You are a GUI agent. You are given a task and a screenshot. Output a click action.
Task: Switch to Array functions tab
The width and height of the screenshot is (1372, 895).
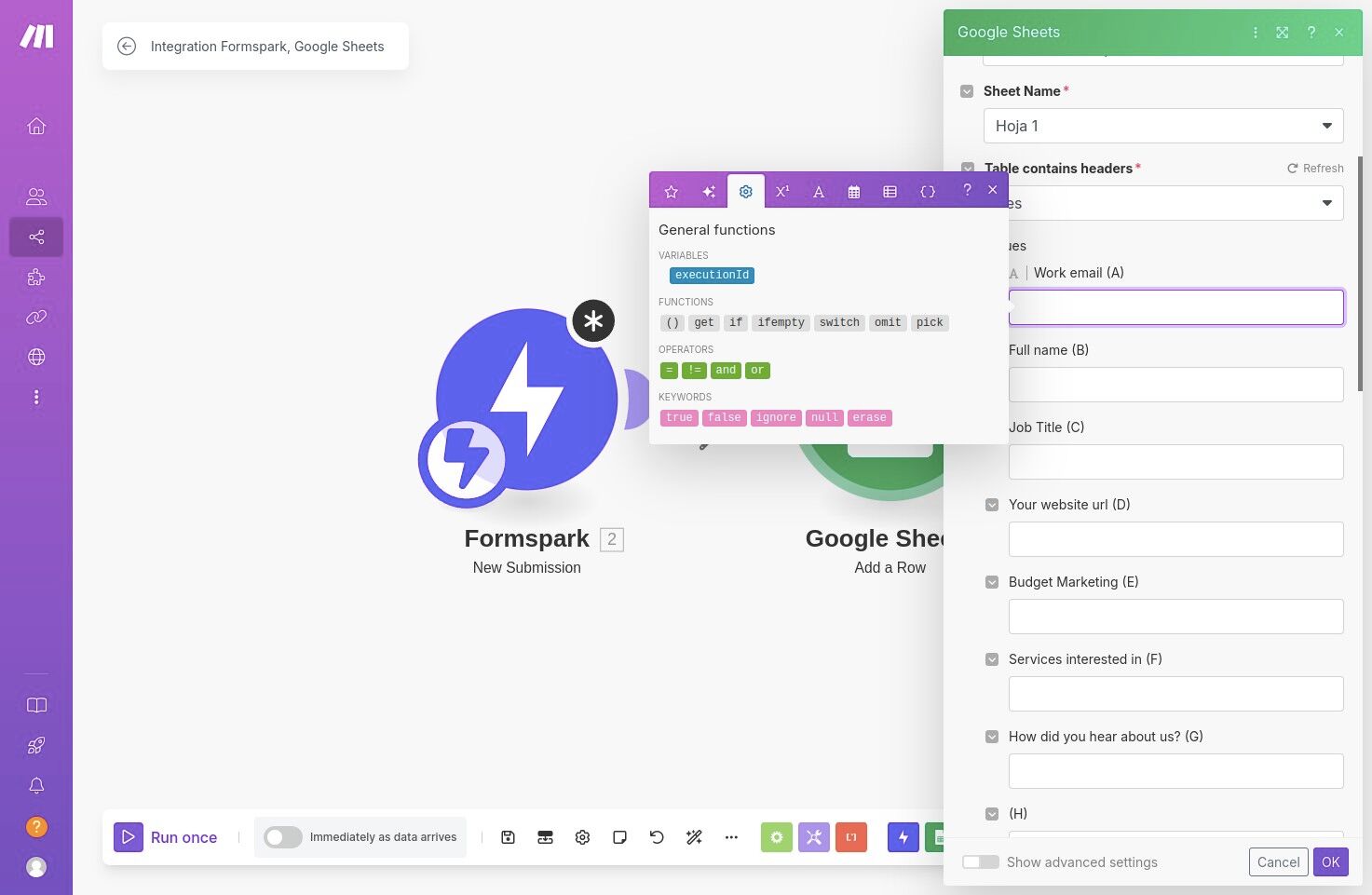tap(890, 192)
